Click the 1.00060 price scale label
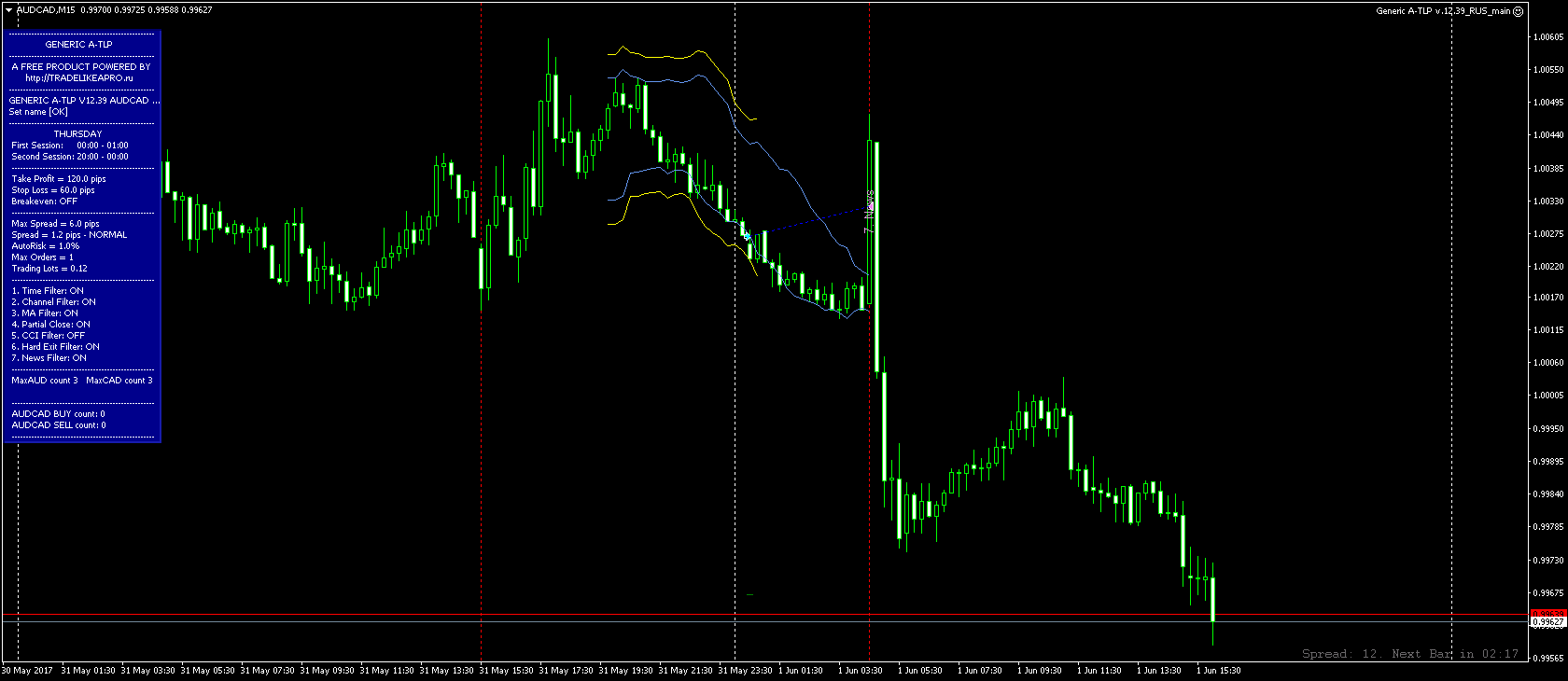The width and height of the screenshot is (1568, 681). 1549,363
